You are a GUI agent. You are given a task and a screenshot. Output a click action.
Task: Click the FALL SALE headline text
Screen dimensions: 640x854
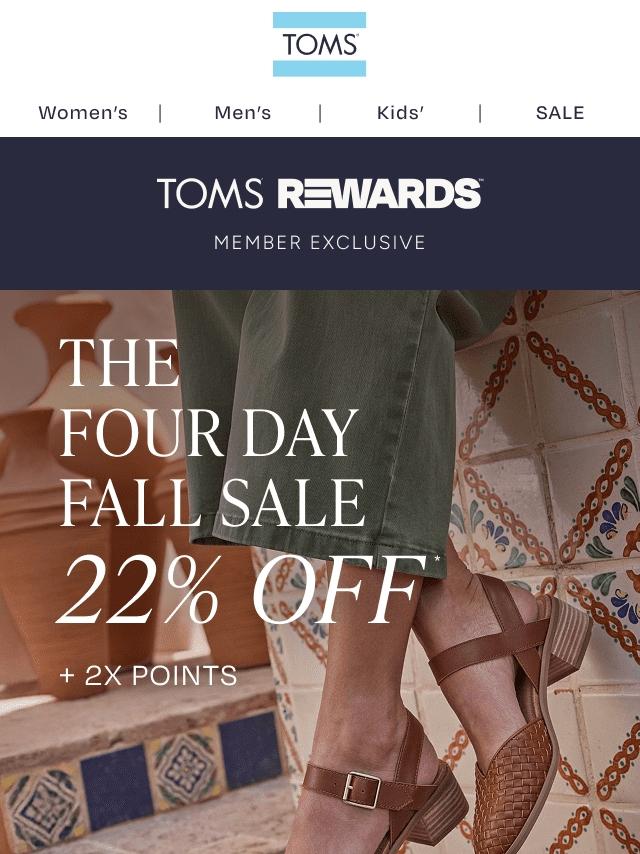pos(212,502)
